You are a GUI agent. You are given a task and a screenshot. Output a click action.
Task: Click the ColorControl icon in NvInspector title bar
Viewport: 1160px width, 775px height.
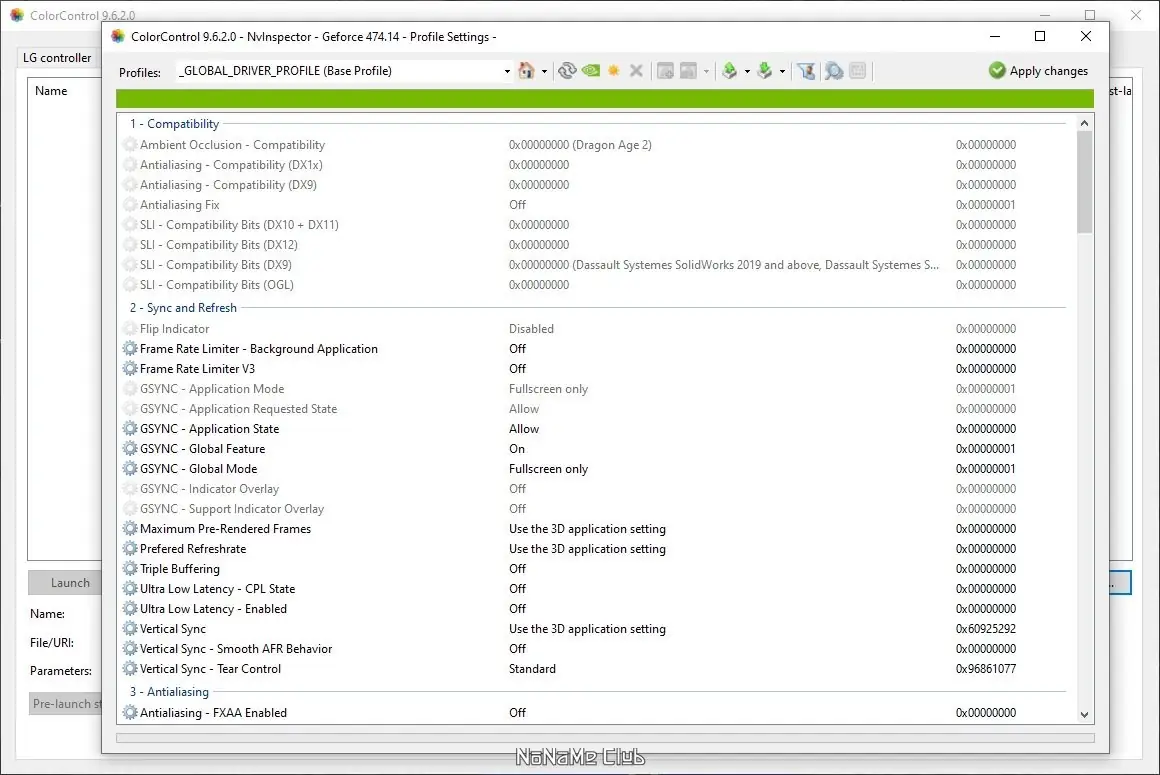(x=118, y=36)
